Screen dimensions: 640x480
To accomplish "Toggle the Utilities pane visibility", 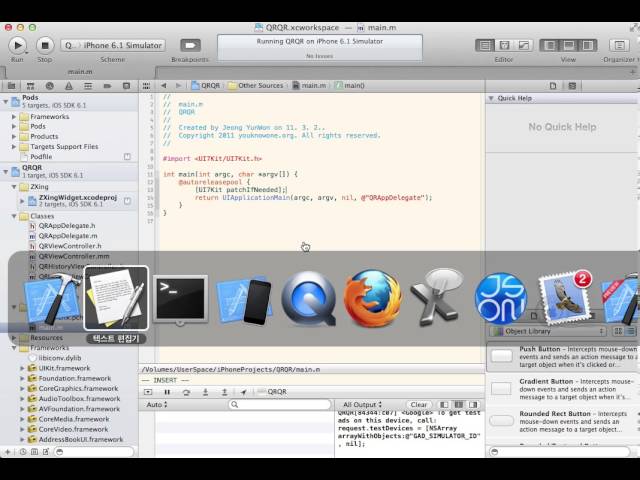I will [x=588, y=45].
